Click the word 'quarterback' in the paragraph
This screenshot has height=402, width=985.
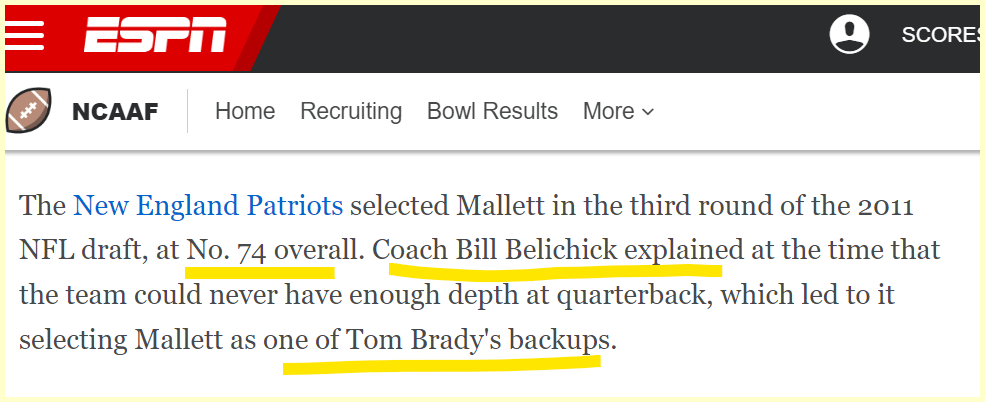647,295
